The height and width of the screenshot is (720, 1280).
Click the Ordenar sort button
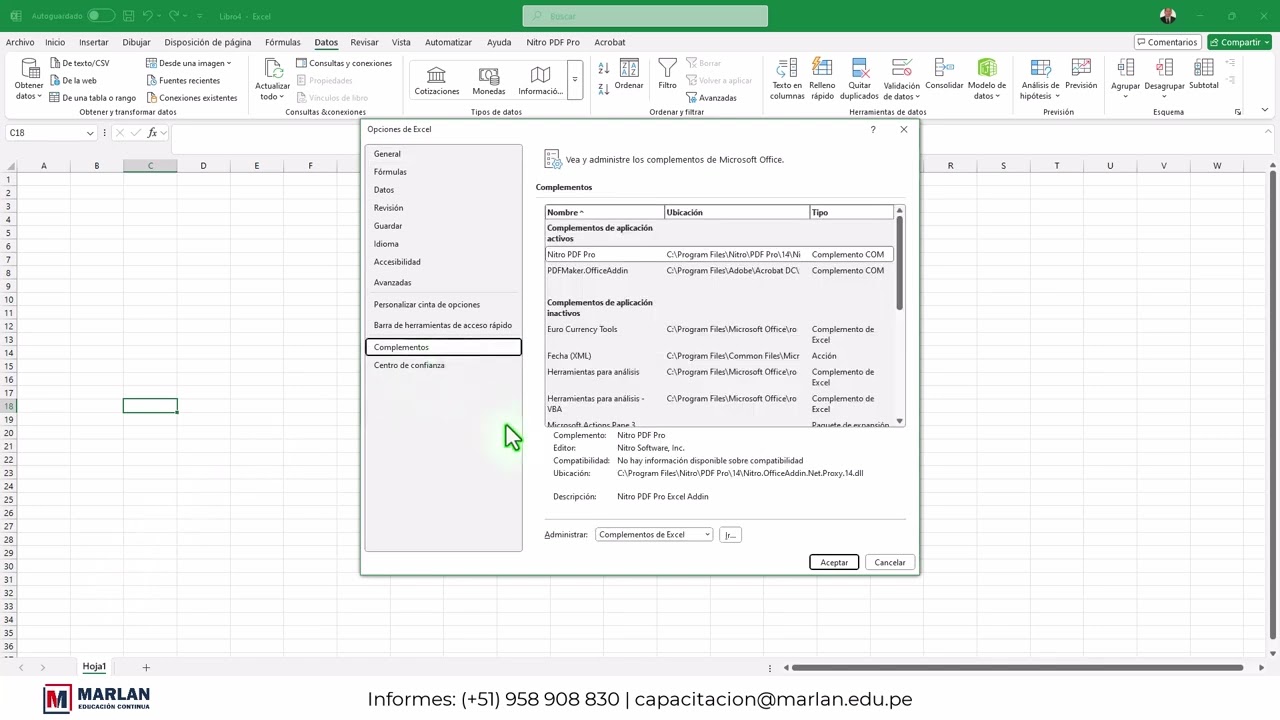pyautogui.click(x=629, y=74)
